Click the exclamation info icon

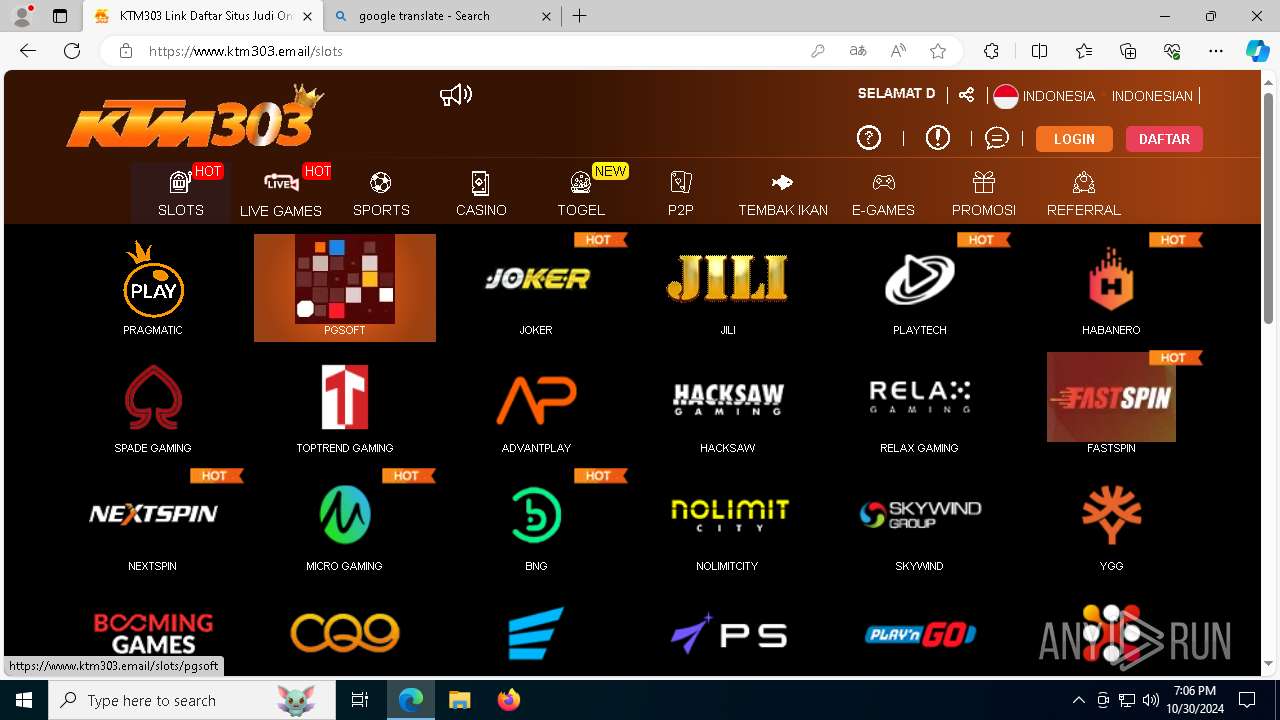(938, 138)
